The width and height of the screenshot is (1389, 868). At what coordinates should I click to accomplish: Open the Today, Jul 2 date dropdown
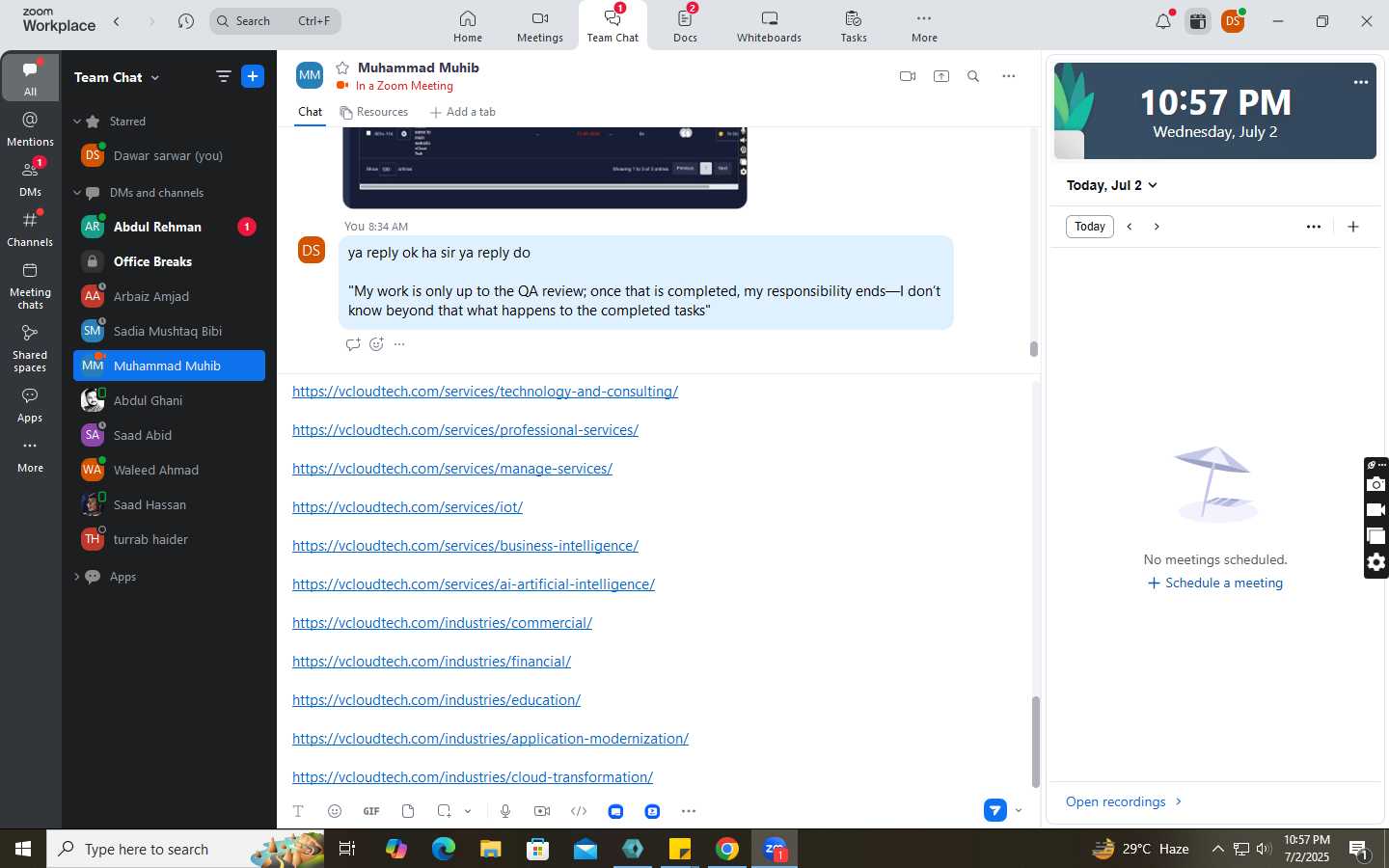(x=1112, y=185)
